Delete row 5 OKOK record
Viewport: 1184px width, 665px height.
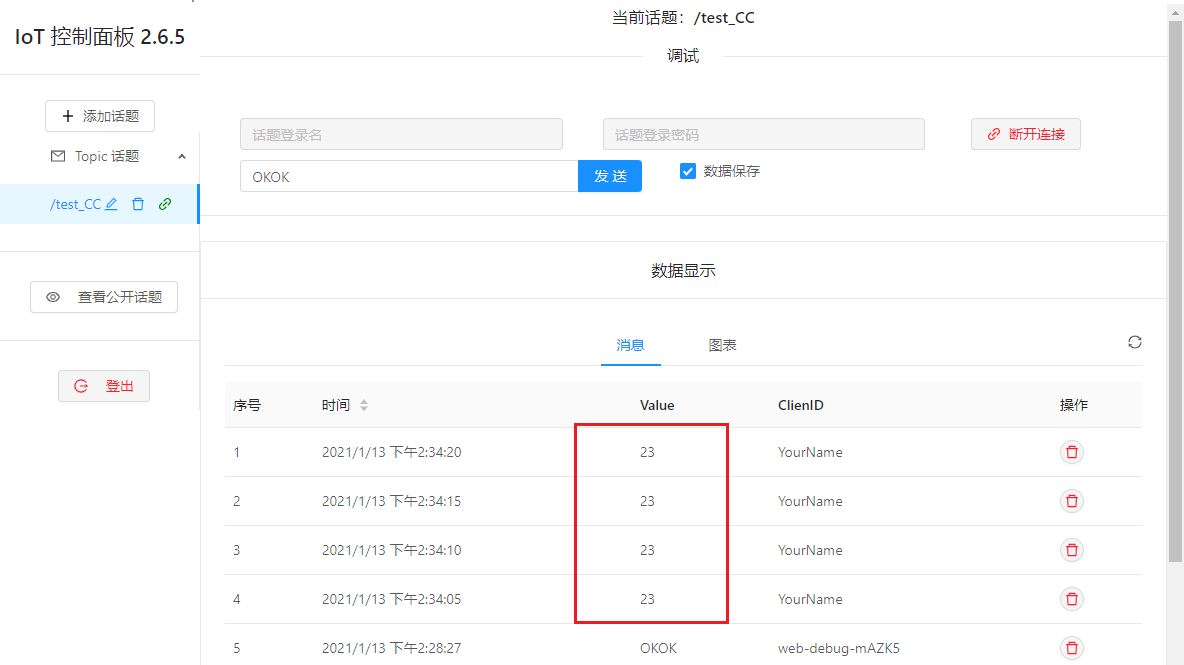(1071, 648)
